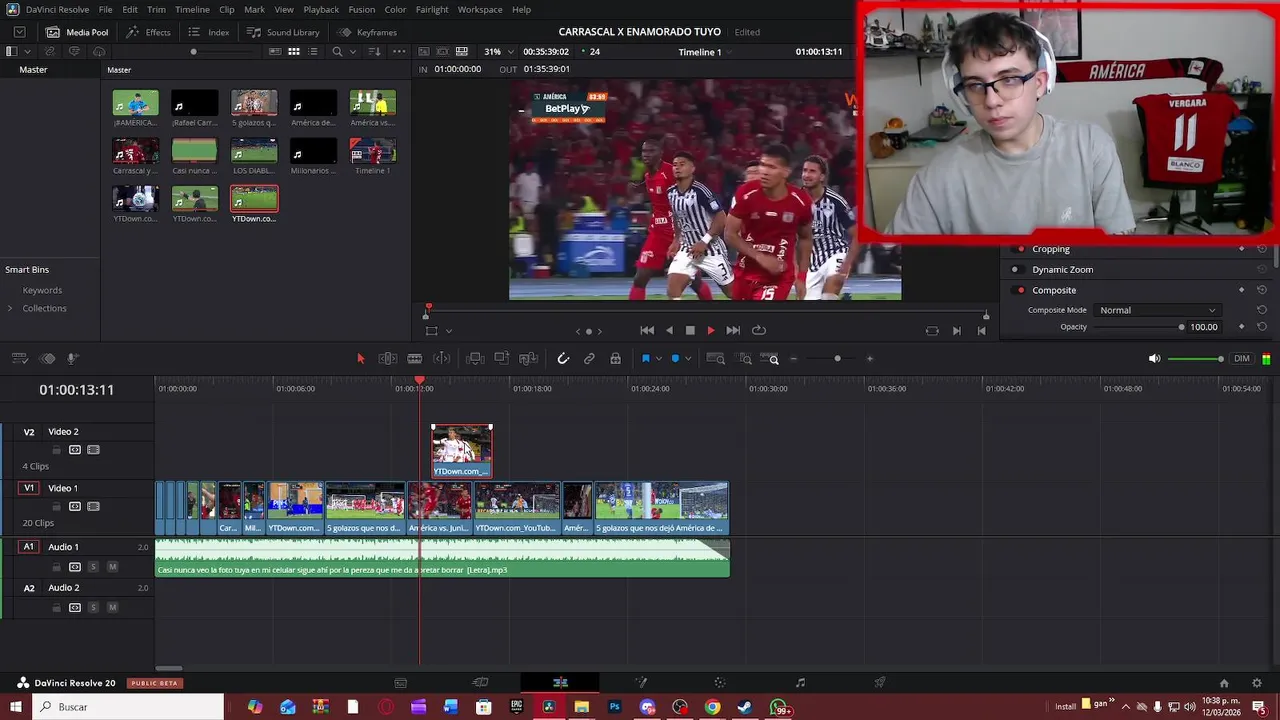Image resolution: width=1280 pixels, height=720 pixels.
Task: Open the Keyframes panel tab
Action: click(x=368, y=32)
